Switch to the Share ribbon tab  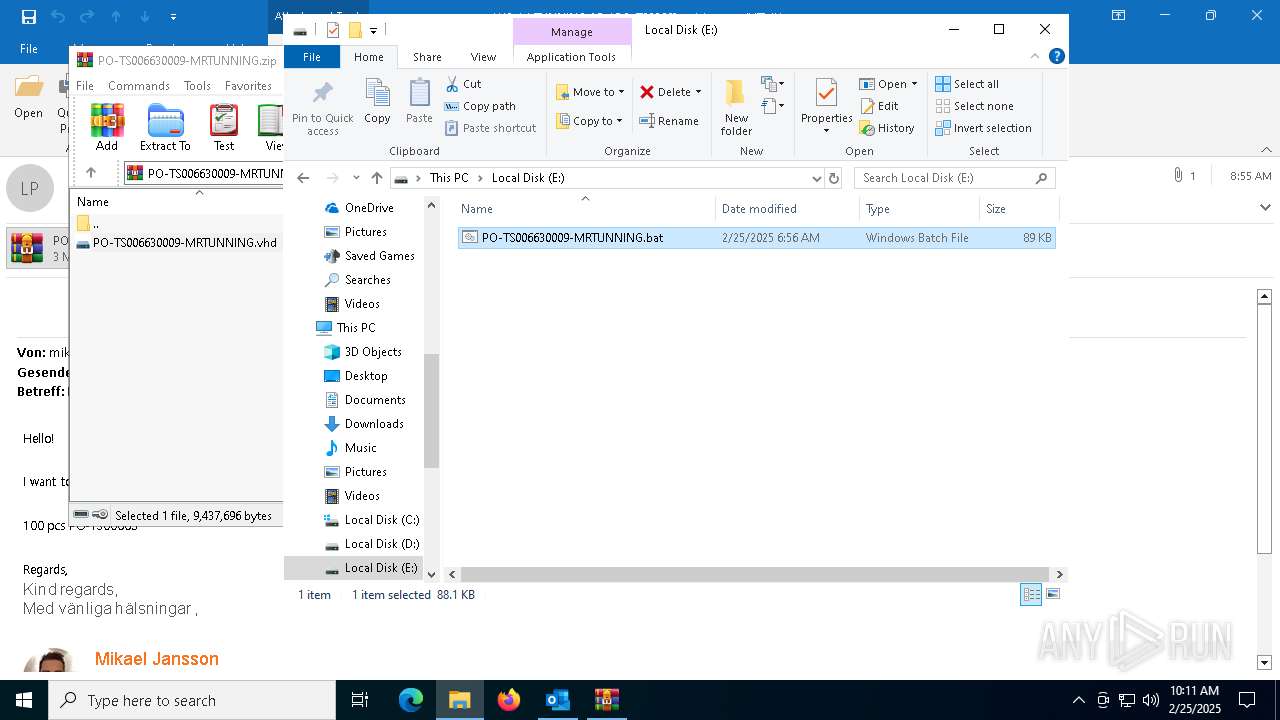point(427,57)
